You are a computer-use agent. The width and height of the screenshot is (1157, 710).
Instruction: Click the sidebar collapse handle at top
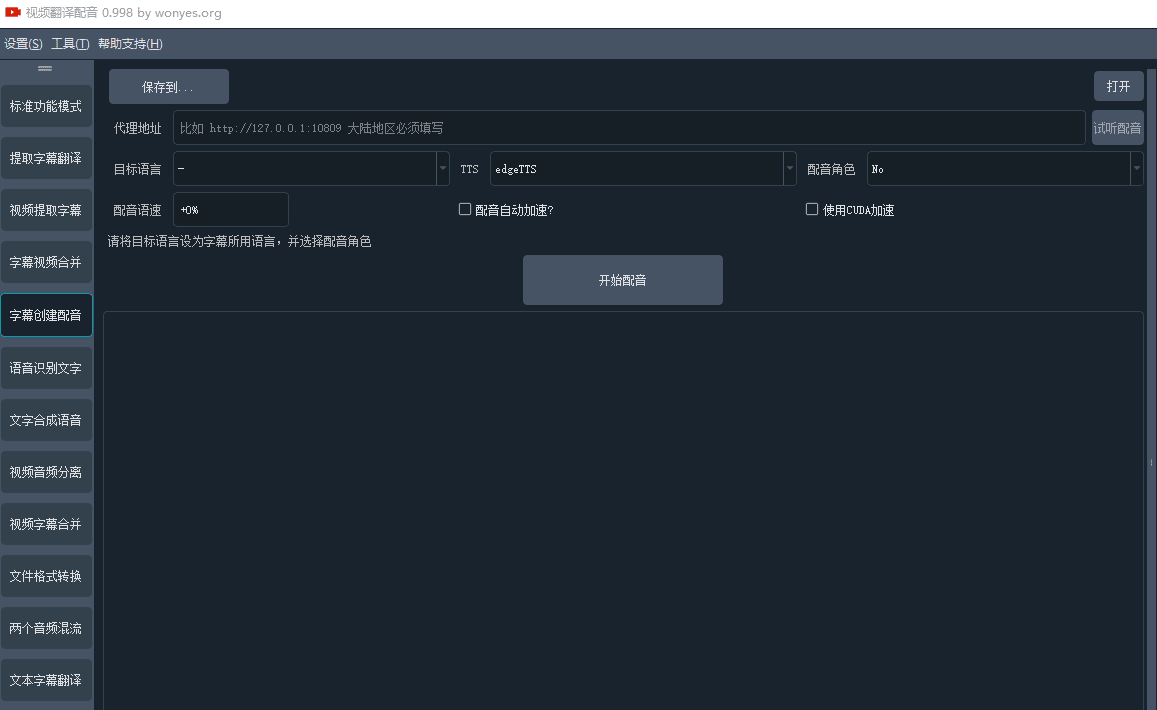45,68
